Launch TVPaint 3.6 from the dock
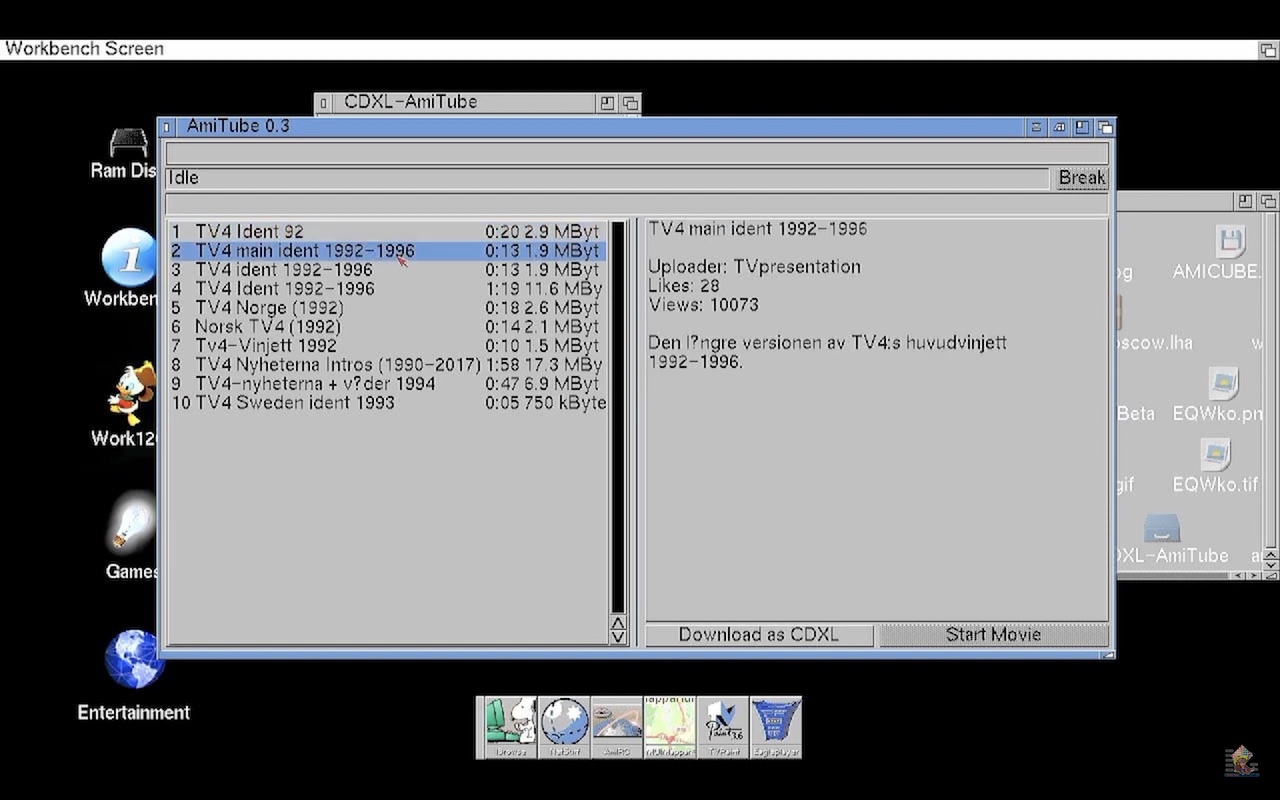The width and height of the screenshot is (1280, 800). [723, 727]
